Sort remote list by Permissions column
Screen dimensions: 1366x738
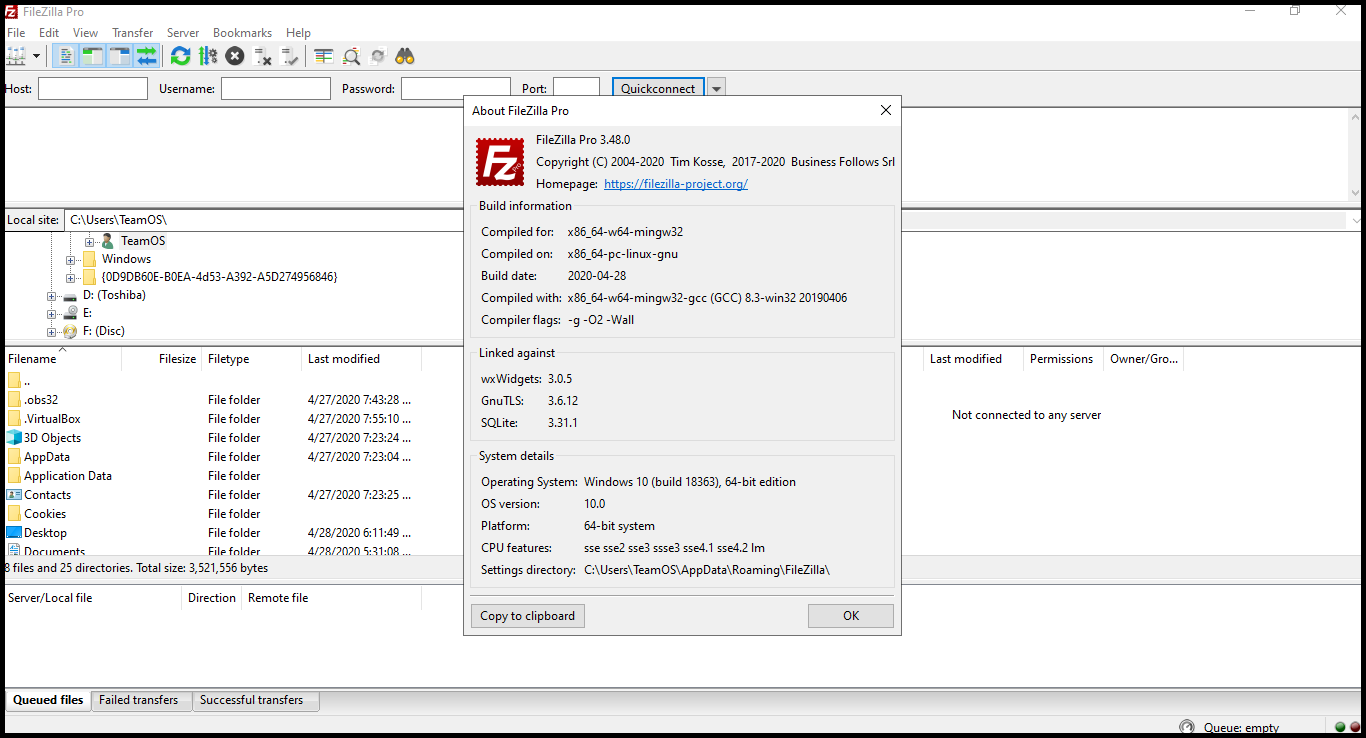(x=1064, y=359)
